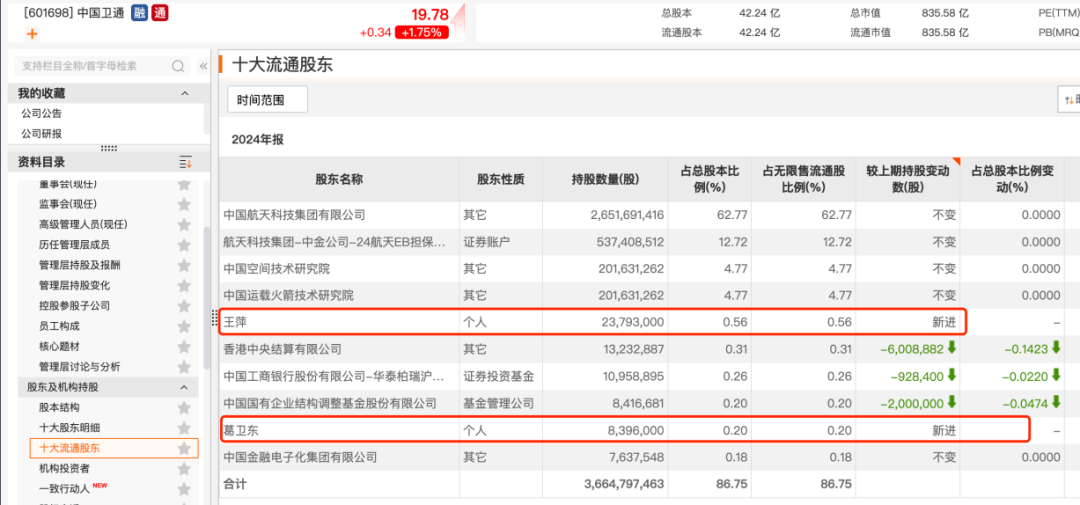Viewport: 1080px width, 505px height.
Task: Toggle favorite star for 核心题材
Action: tap(183, 346)
